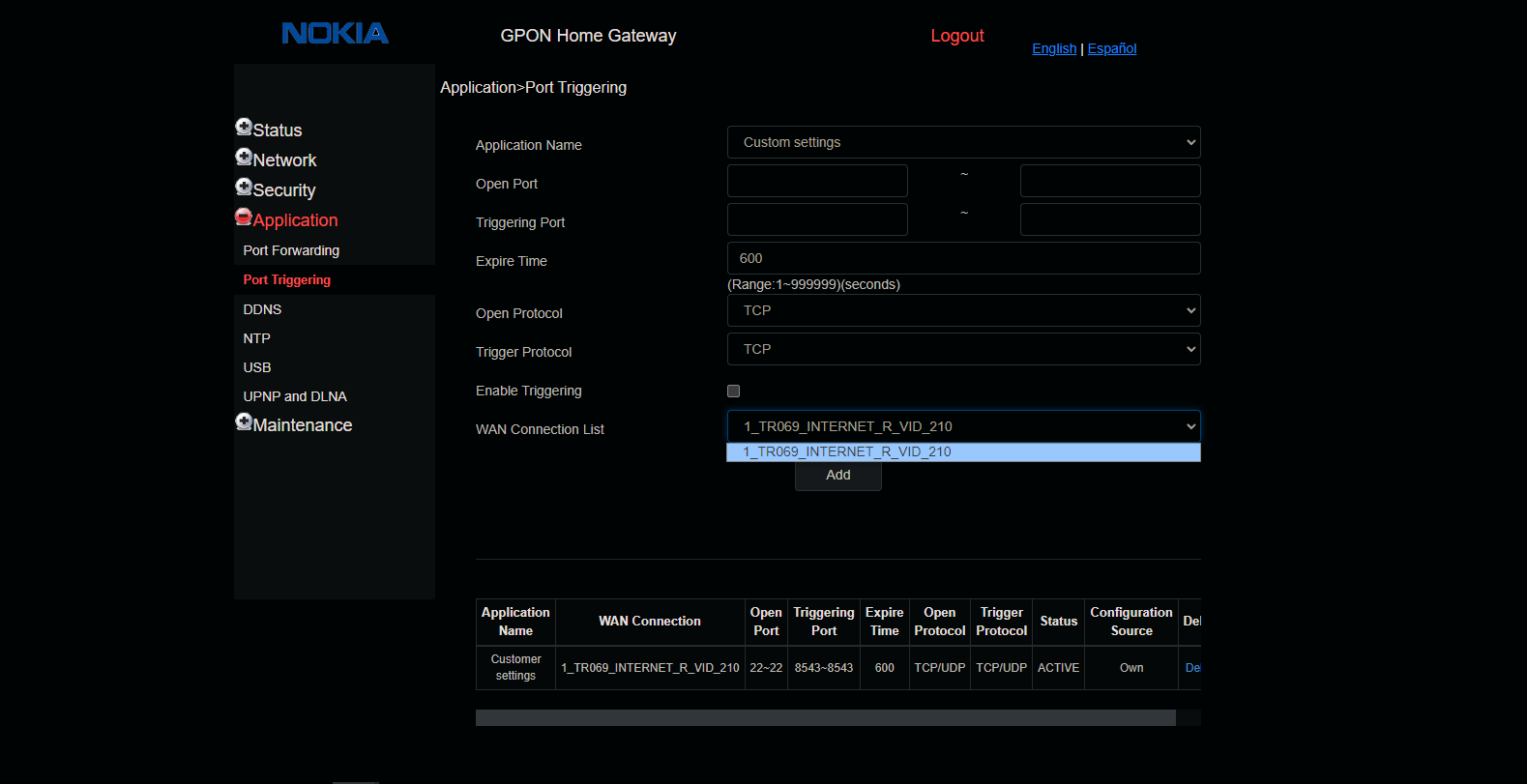Viewport: 1527px width, 784px height.
Task: Go to UPNP and DLNA page
Action: pyautogui.click(x=295, y=396)
